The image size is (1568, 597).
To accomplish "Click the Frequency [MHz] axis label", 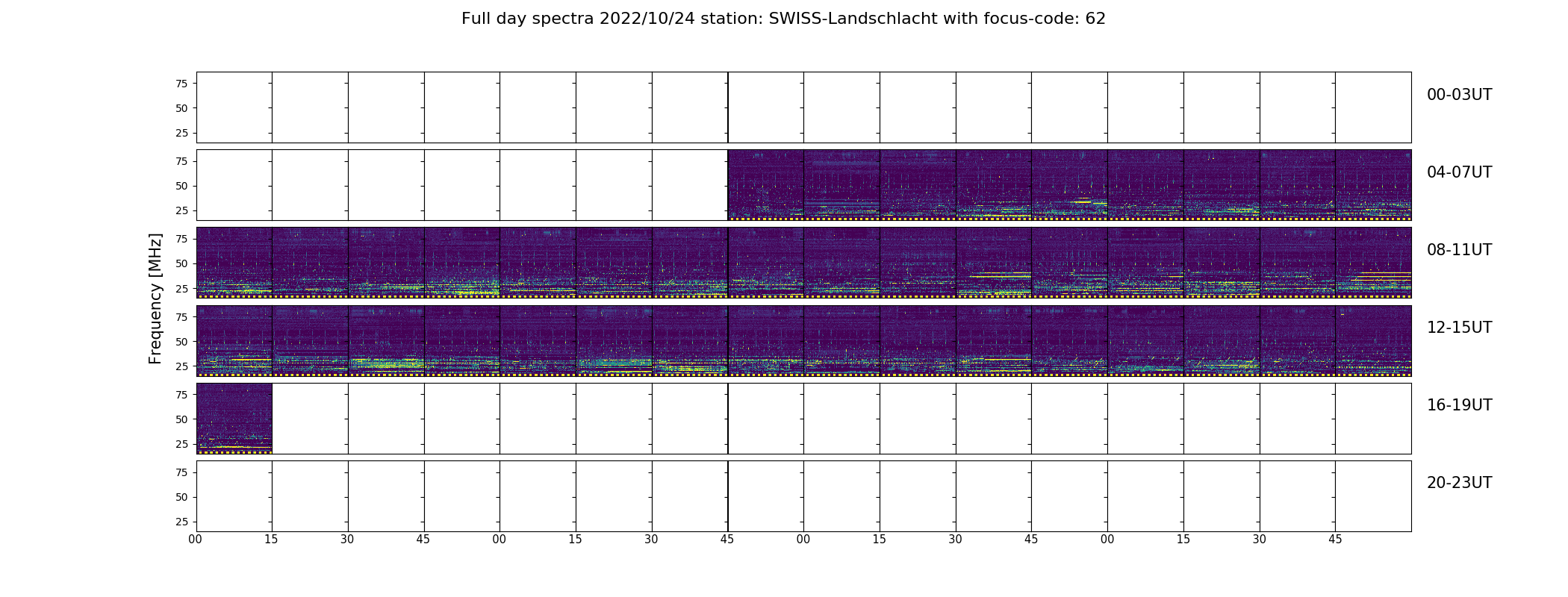I will (155, 298).
